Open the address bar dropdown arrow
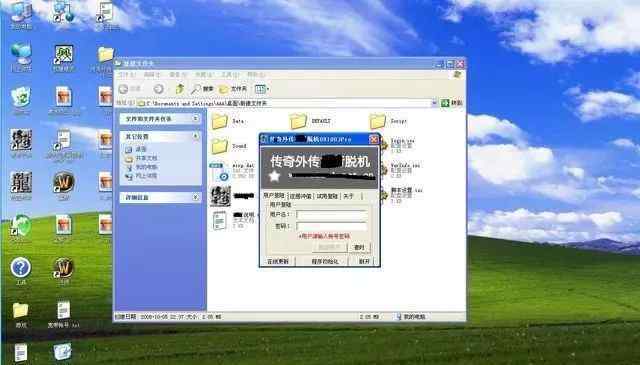This screenshot has height=365, width=640. (x=434, y=103)
